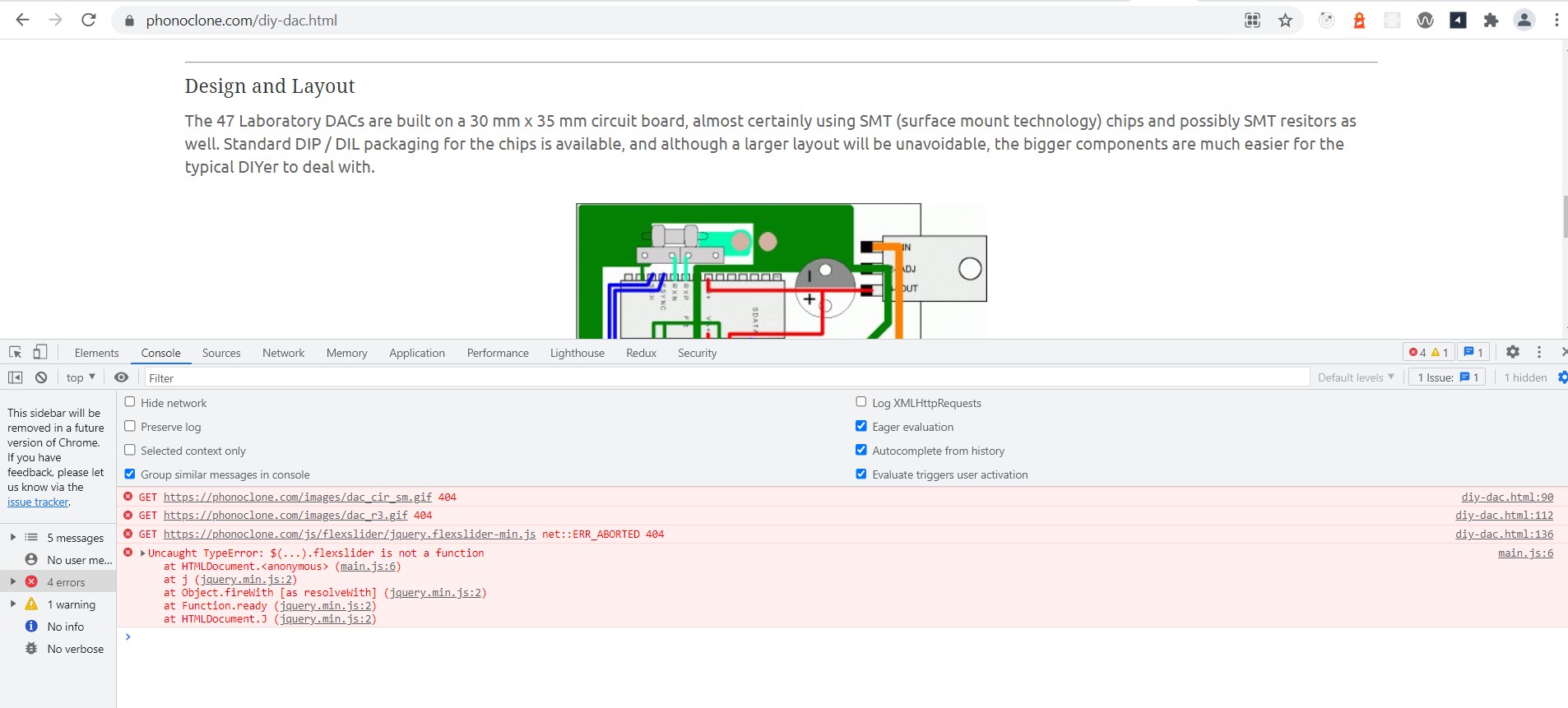
Task: Toggle the device toolbar icon
Action: click(39, 352)
